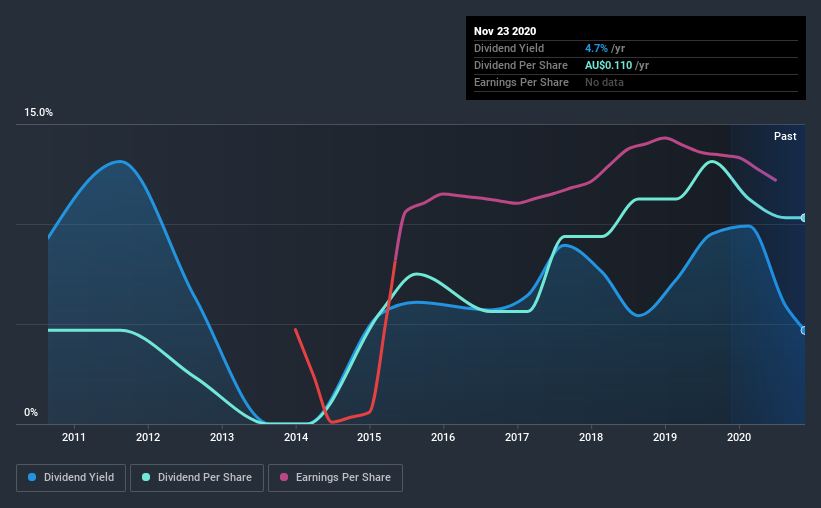Toggle the Dividend Per Share legend button

pyautogui.click(x=197, y=478)
